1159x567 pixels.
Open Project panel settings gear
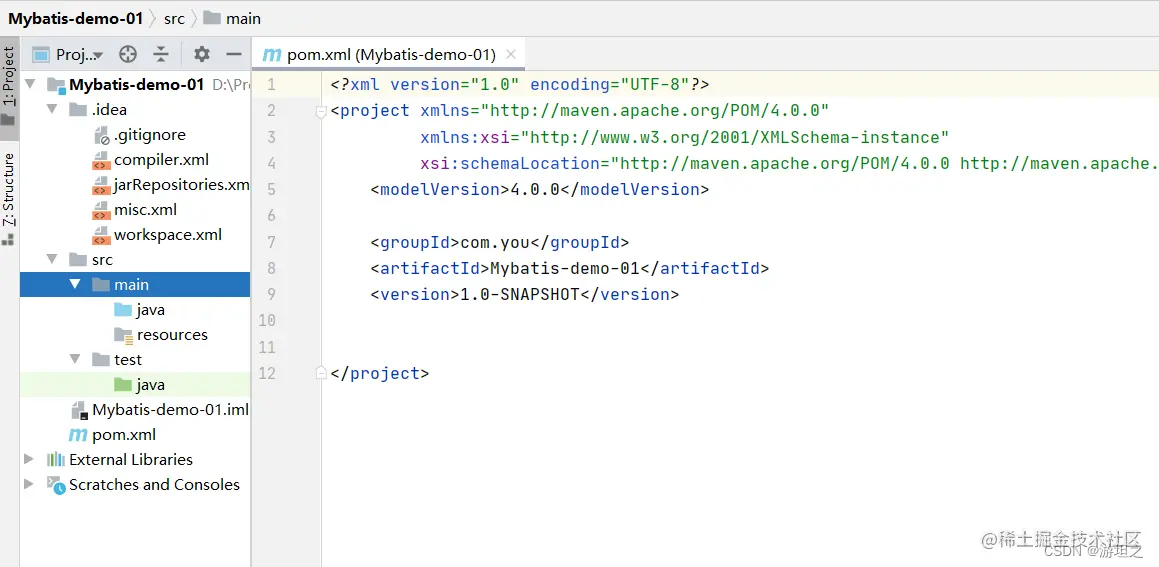[x=201, y=54]
